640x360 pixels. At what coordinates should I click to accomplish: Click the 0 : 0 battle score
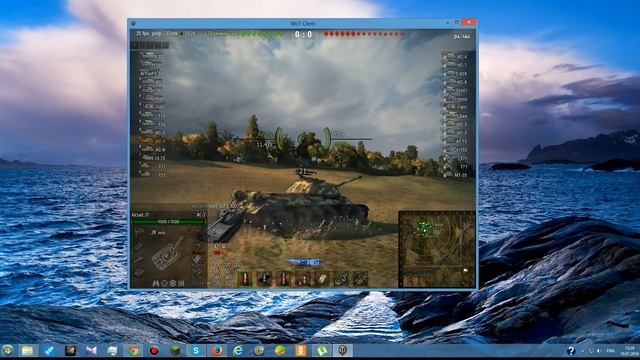pos(303,35)
